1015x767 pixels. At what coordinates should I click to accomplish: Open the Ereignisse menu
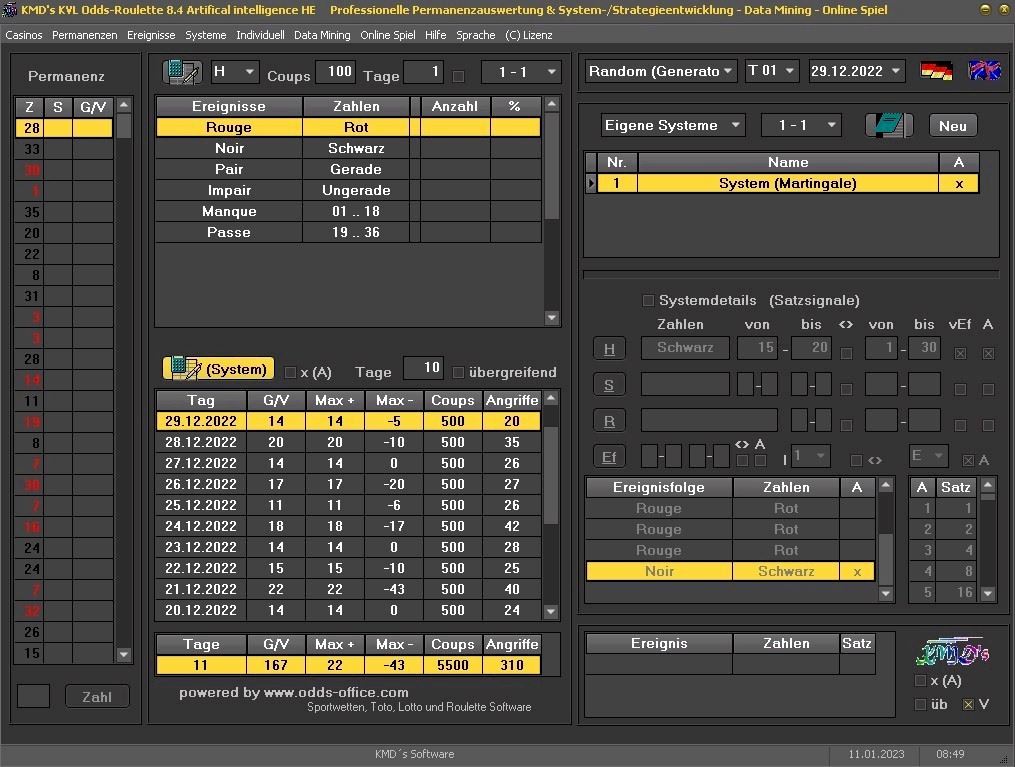coord(151,35)
